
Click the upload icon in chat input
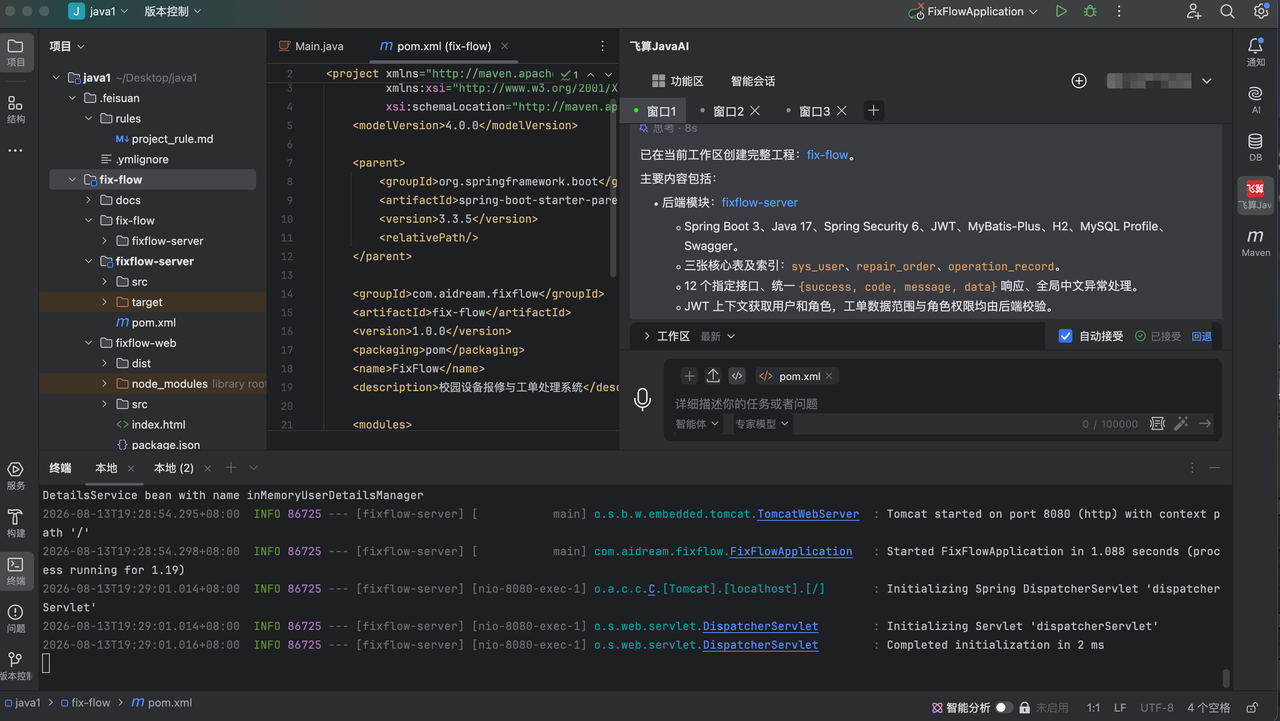point(713,376)
